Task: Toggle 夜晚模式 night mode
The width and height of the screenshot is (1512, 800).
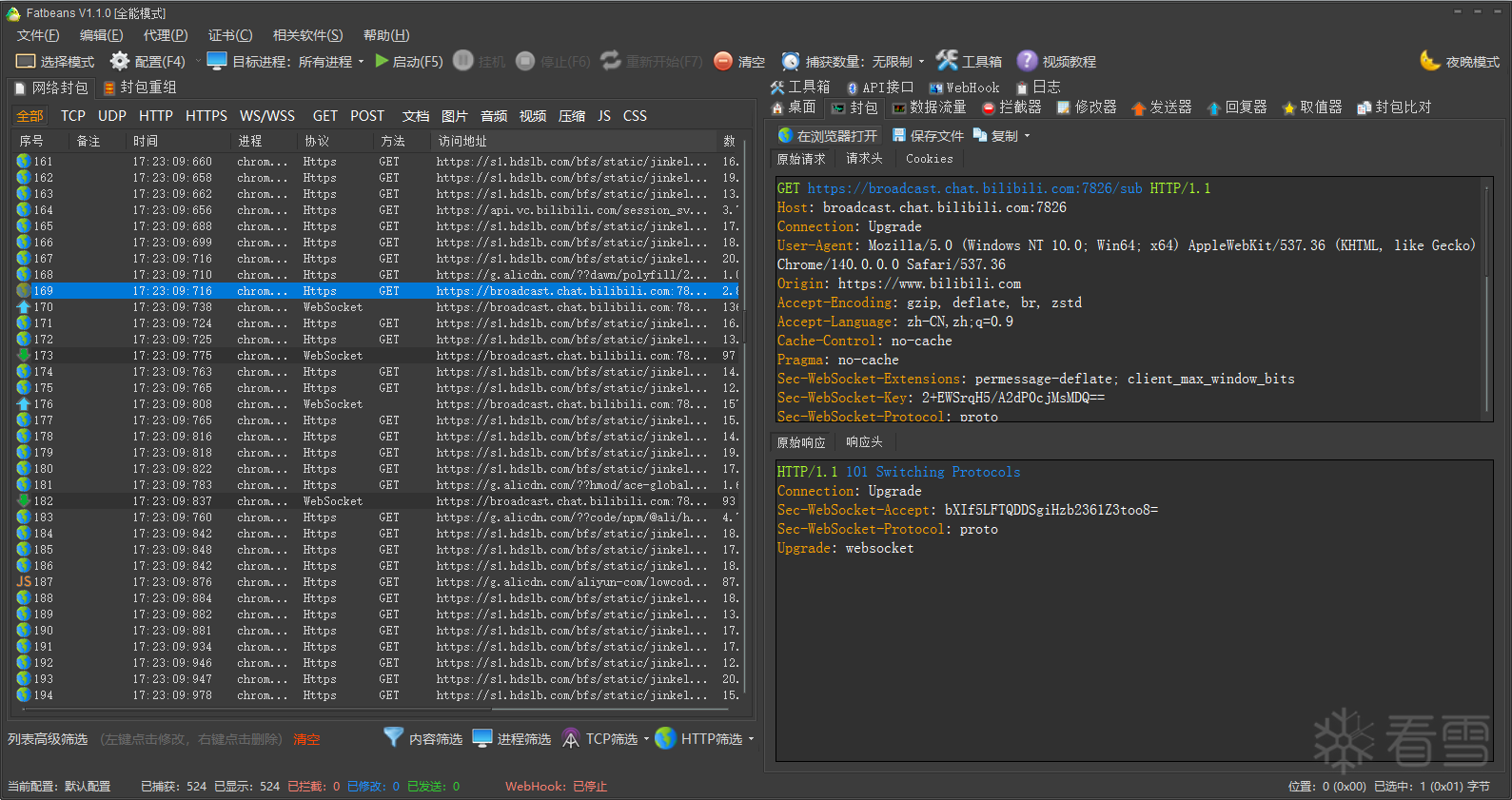Action: click(1459, 61)
